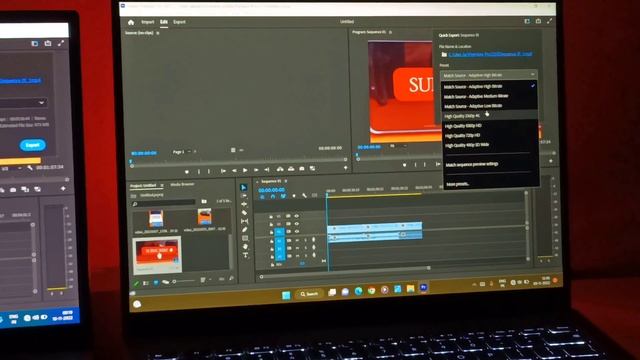Click the taskbar Search box

(309, 294)
